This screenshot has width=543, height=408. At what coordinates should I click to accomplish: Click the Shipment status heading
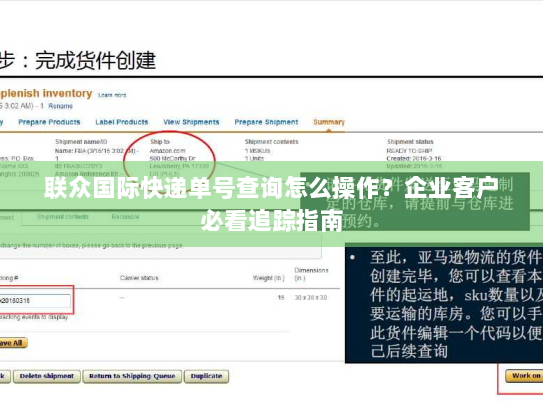(410, 142)
